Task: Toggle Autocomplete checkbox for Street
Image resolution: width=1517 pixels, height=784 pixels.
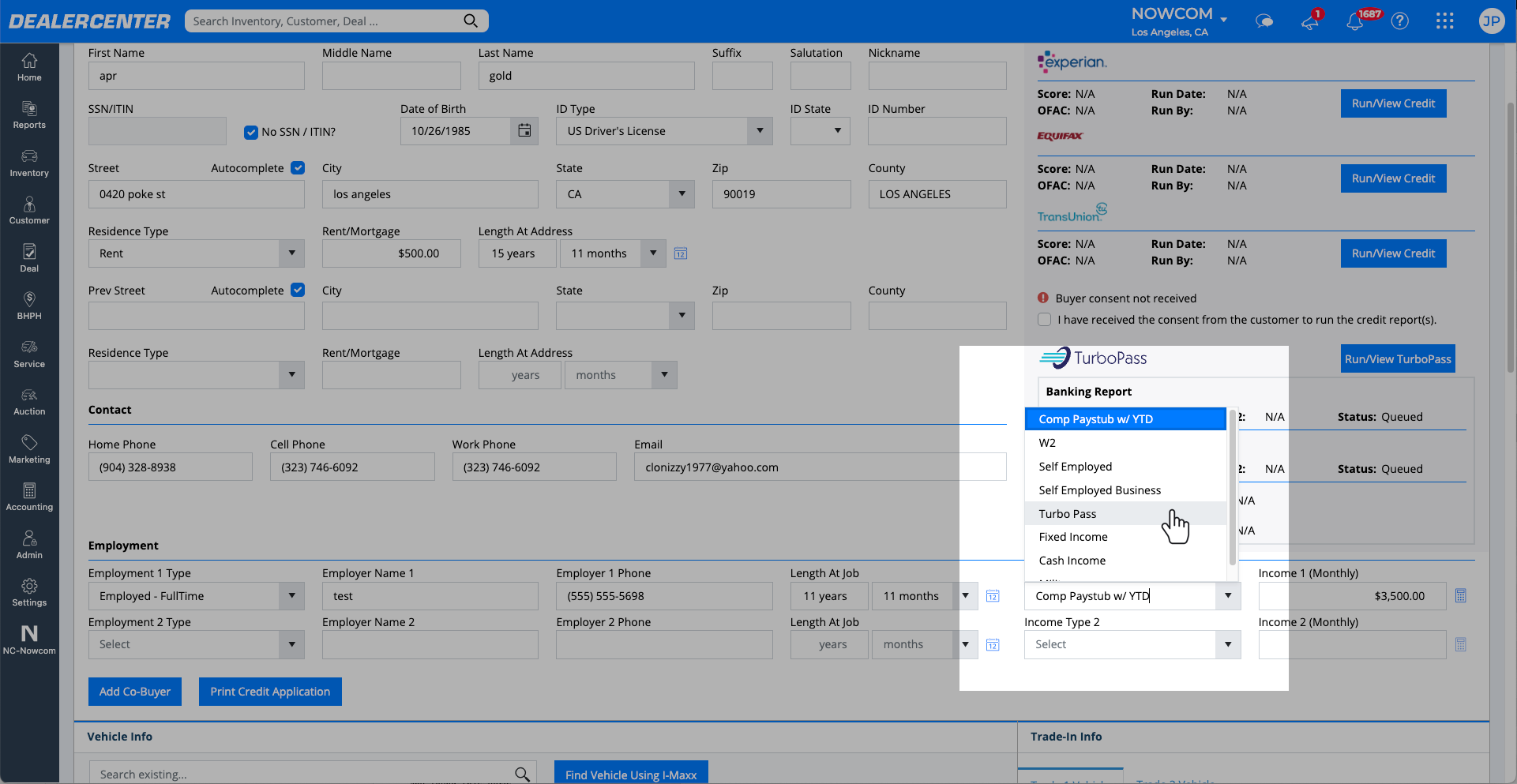Action: (298, 167)
